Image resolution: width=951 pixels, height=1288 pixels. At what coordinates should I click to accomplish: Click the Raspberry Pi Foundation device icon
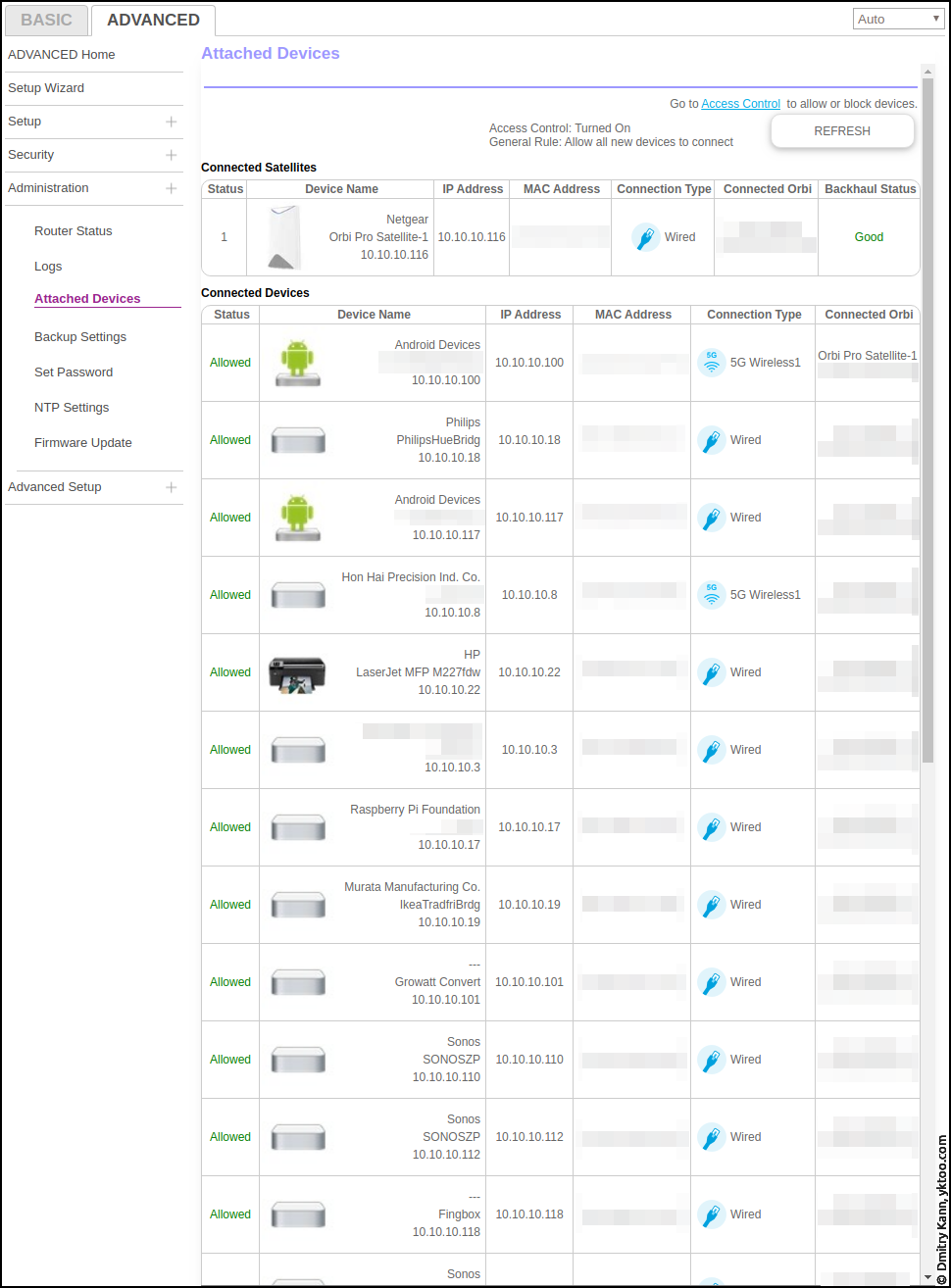click(x=297, y=827)
